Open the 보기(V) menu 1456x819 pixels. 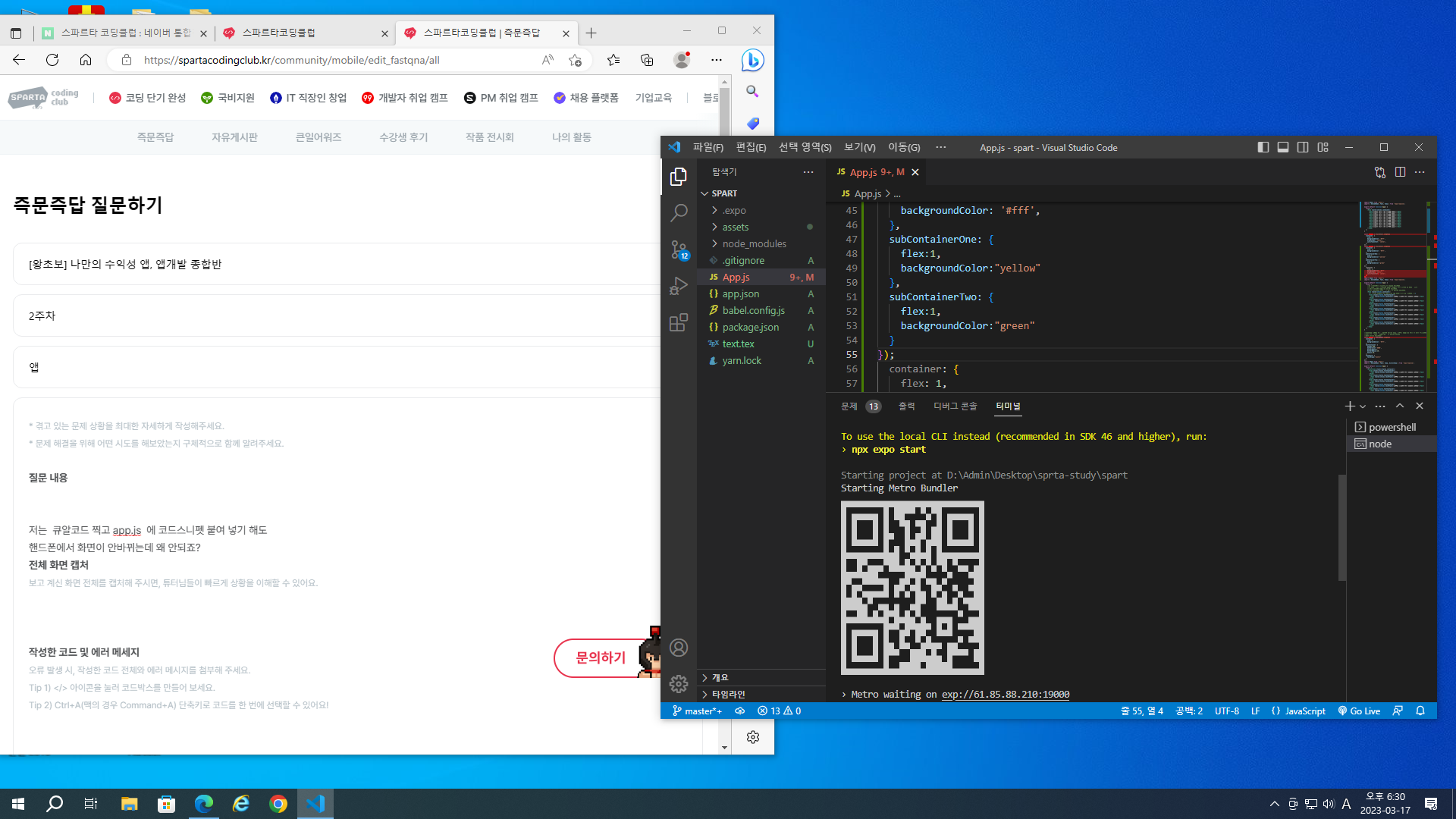859,147
